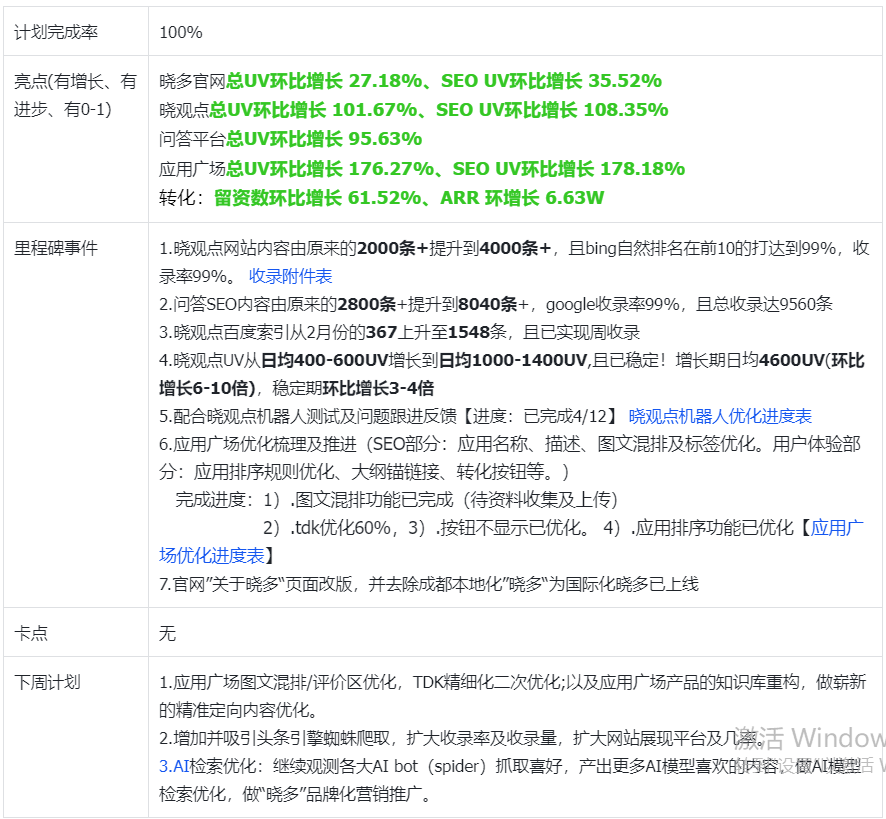Click the 完成进度: 1).图文混排功能已完成 line
The image size is (886, 819).
pyautogui.click(x=396, y=500)
